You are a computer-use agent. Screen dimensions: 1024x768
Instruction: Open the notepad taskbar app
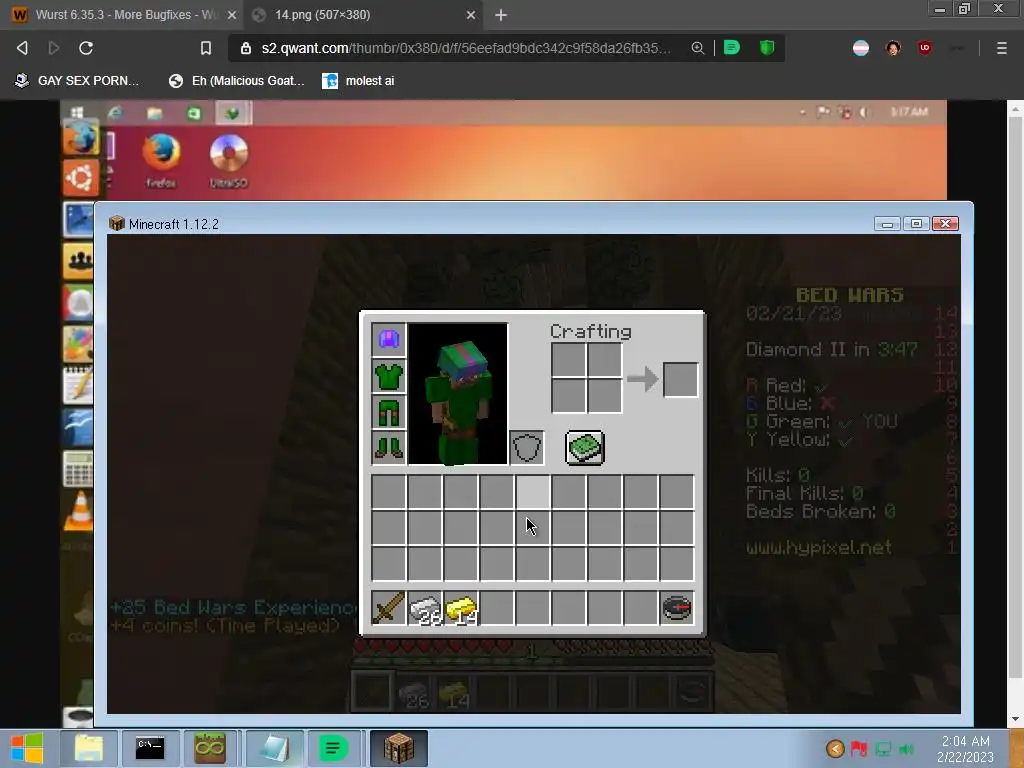coord(272,748)
